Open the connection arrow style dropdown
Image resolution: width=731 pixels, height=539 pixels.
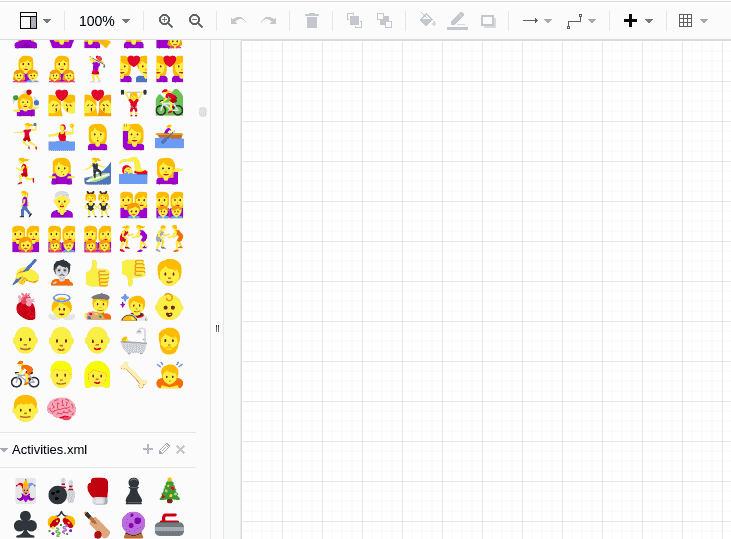tap(537, 21)
